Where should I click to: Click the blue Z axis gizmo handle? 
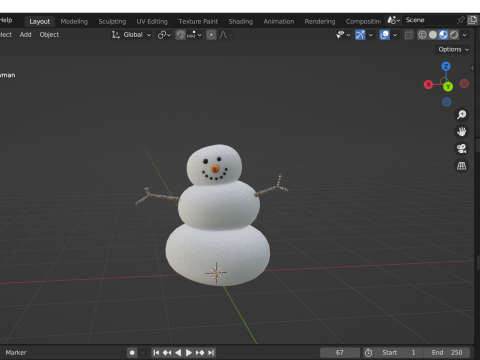pyautogui.click(x=446, y=66)
